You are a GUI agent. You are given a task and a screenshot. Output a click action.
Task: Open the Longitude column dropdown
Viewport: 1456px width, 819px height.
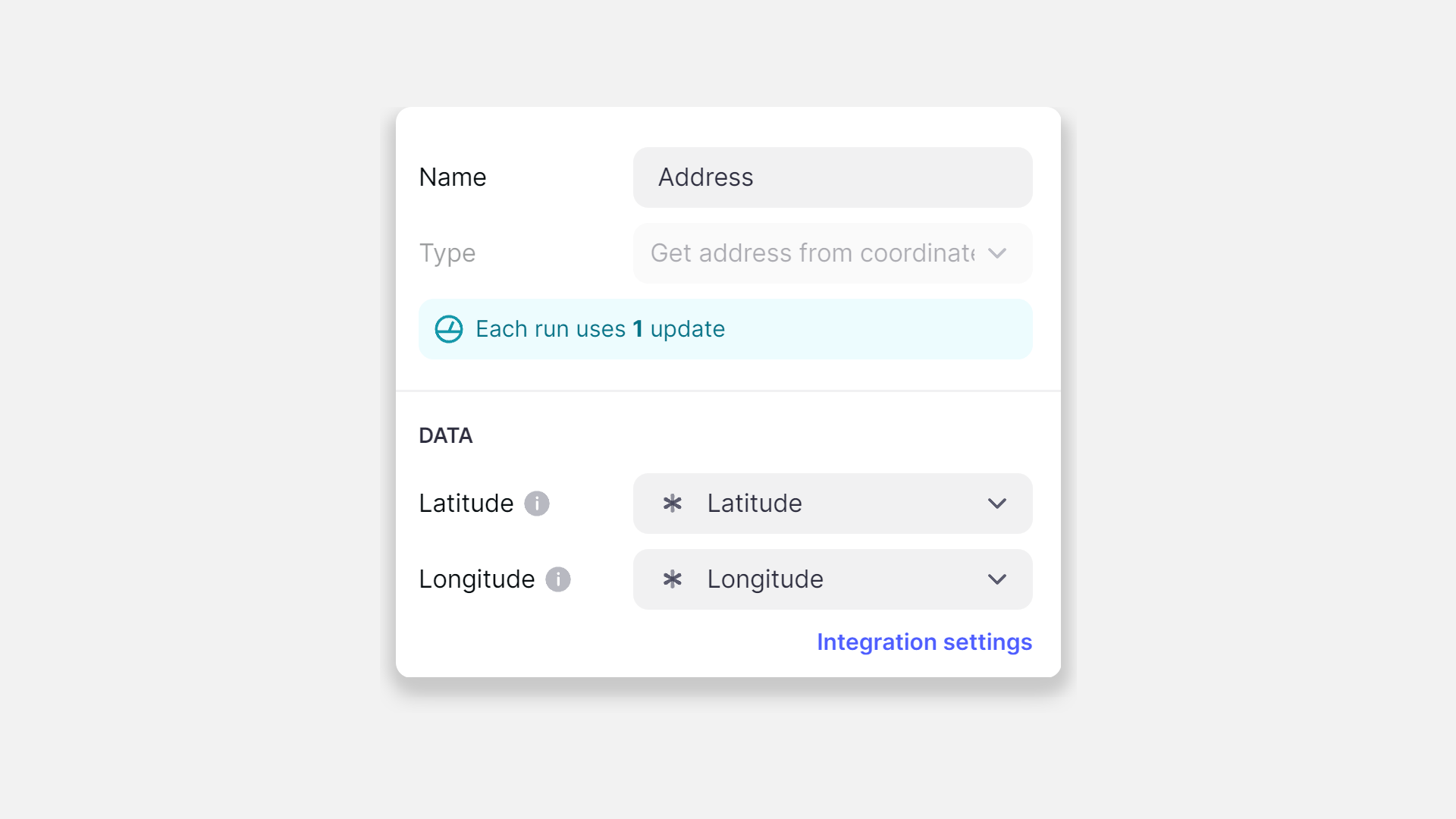(832, 579)
